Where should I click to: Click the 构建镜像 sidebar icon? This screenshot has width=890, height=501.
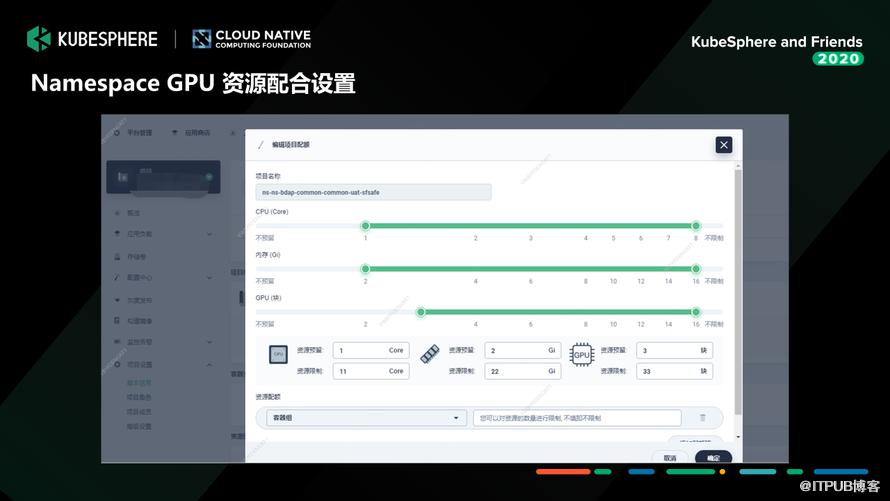tap(117, 321)
